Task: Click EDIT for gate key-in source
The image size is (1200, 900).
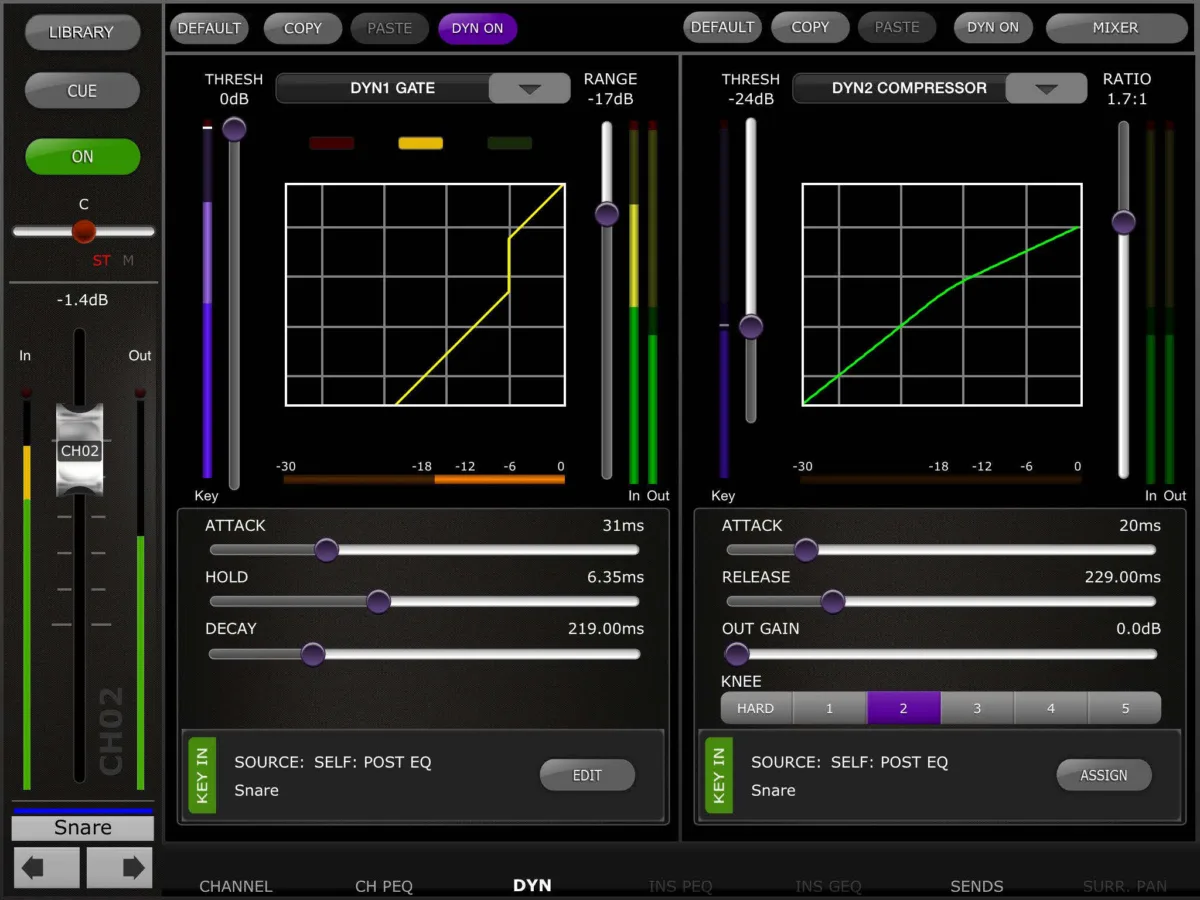Action: (587, 775)
